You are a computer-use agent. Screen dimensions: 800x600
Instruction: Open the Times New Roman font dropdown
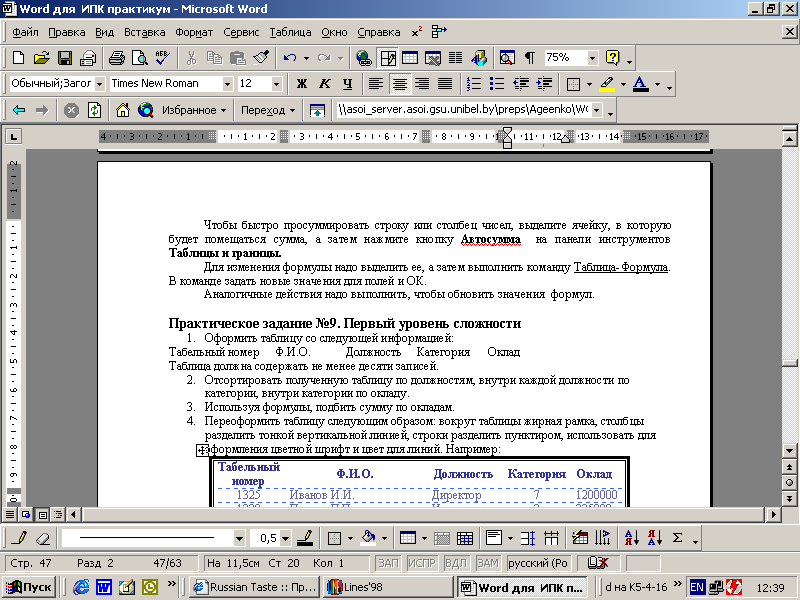coord(228,84)
